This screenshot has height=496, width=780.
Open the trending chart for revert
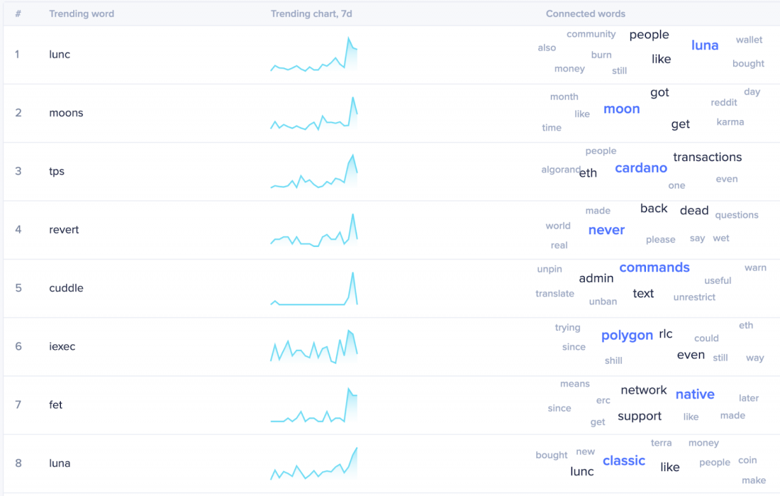(314, 230)
